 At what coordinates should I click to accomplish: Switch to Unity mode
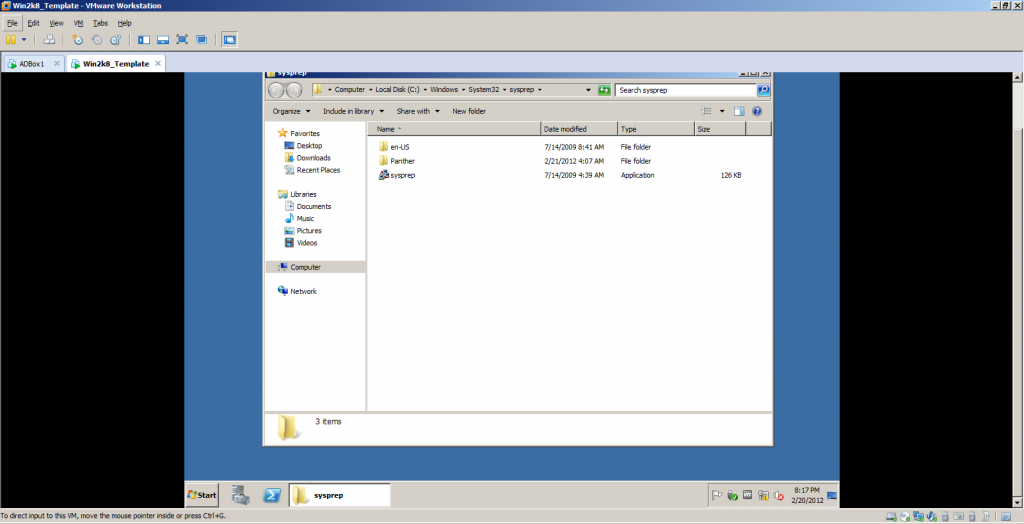coord(202,40)
